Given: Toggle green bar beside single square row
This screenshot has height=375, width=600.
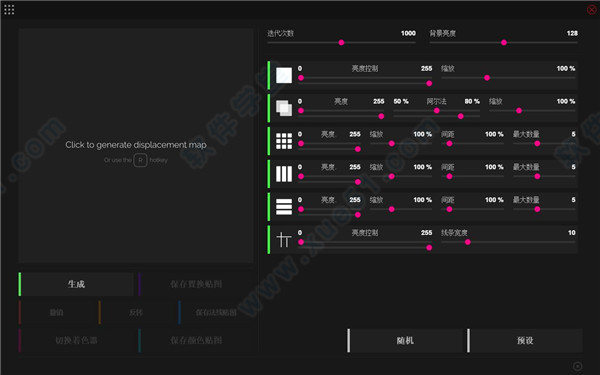Looking at the screenshot, I should coord(269,75).
